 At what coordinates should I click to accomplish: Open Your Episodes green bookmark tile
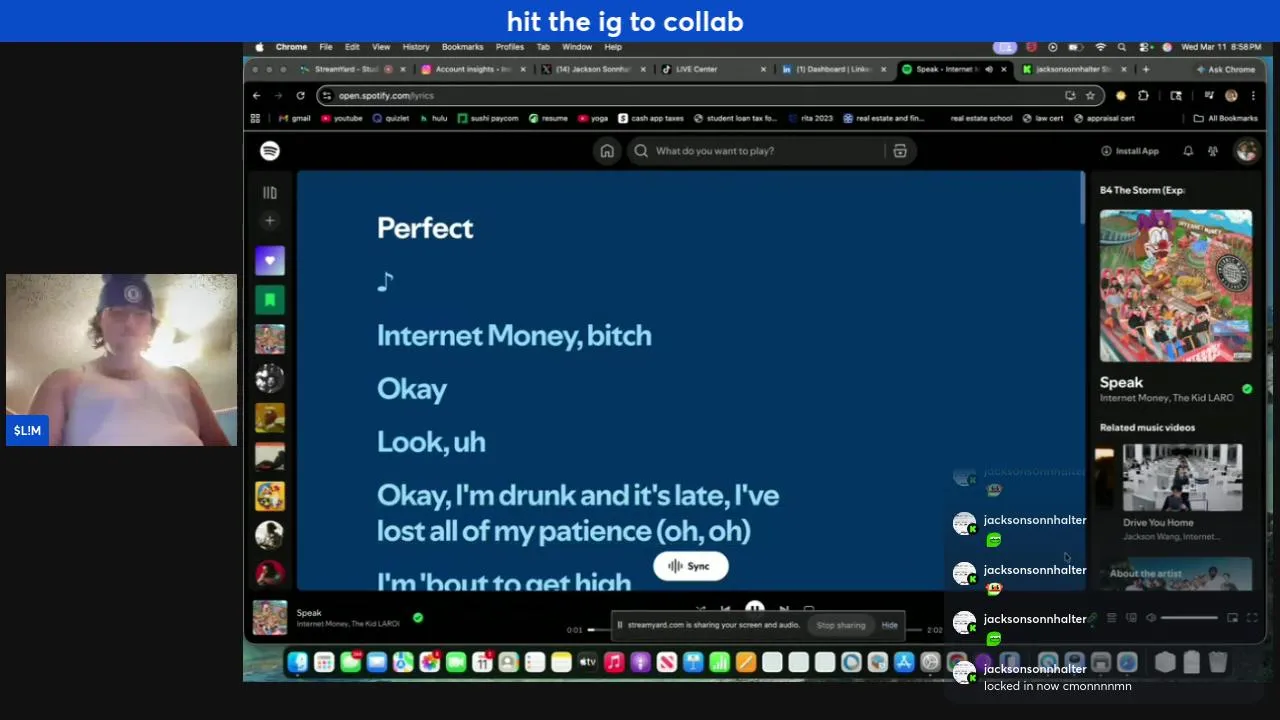click(x=269, y=300)
